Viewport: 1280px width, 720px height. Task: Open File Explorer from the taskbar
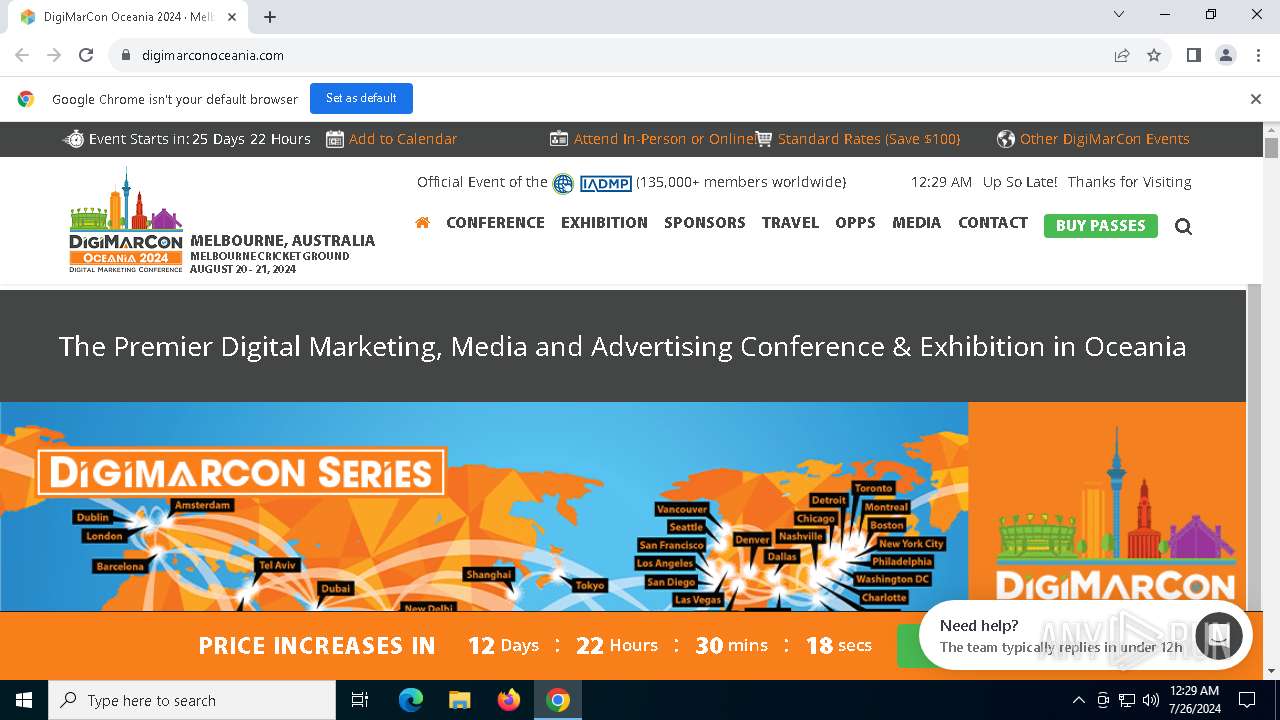pos(460,700)
